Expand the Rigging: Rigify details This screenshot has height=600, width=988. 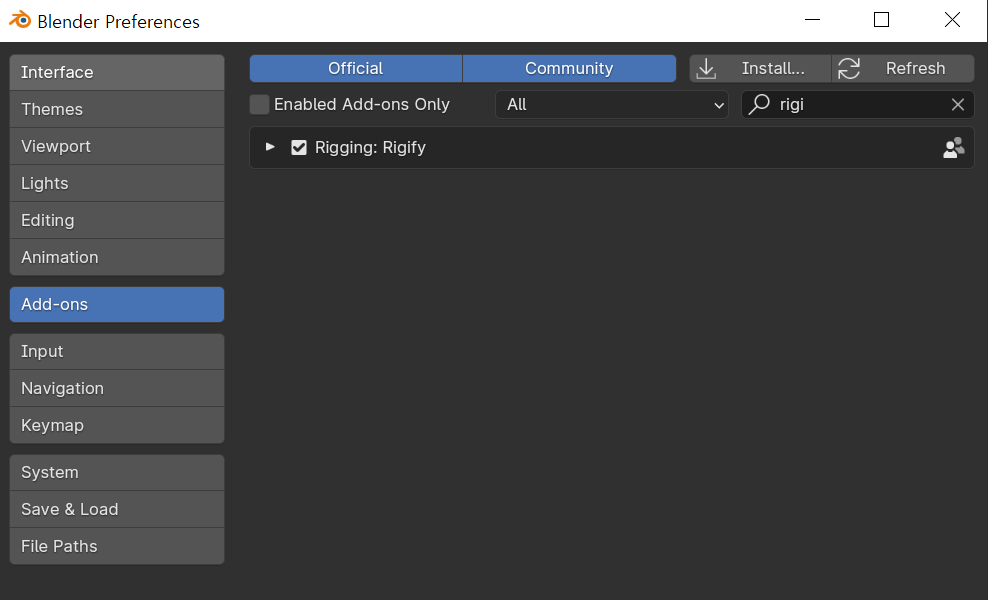(x=270, y=147)
